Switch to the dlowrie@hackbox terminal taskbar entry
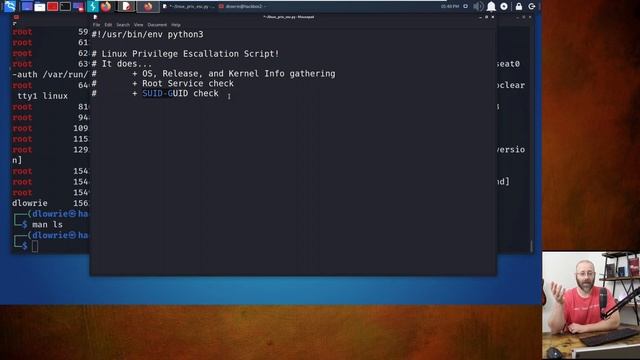The height and width of the screenshot is (360, 640). point(243,7)
